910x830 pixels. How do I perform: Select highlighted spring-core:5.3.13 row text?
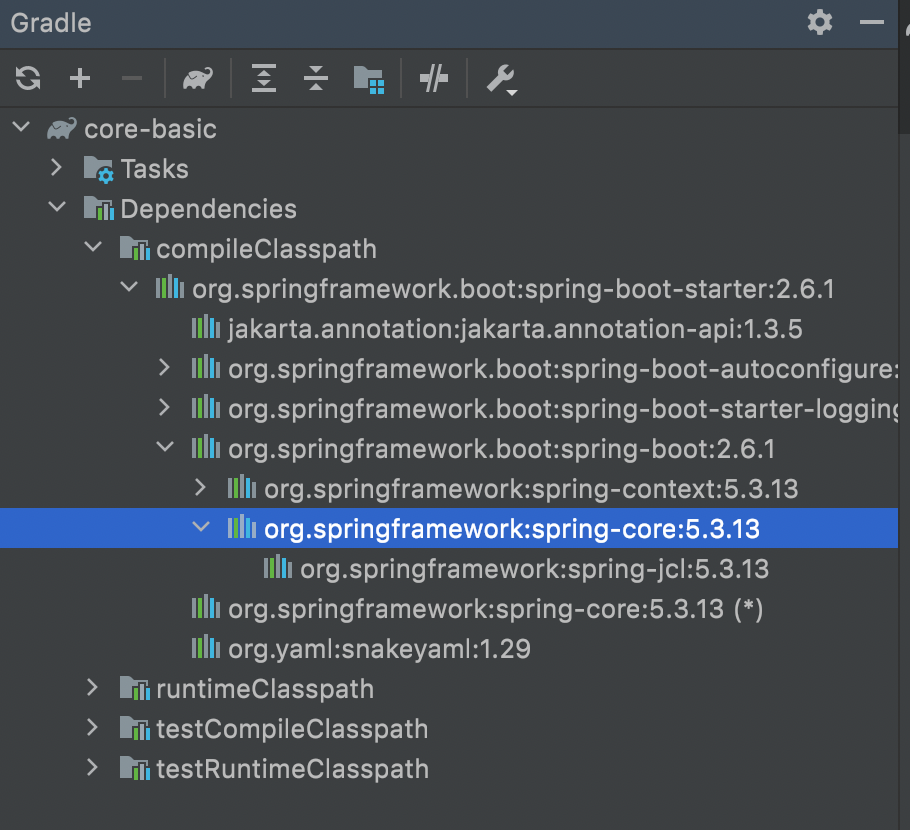(x=511, y=530)
